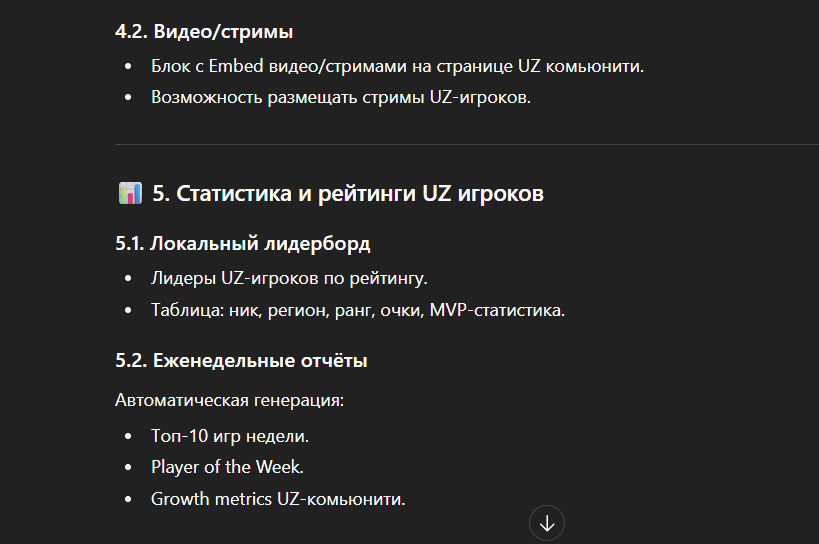Click the word Embed in first bullet
Image resolution: width=819 pixels, height=544 pixels.
(x=236, y=66)
